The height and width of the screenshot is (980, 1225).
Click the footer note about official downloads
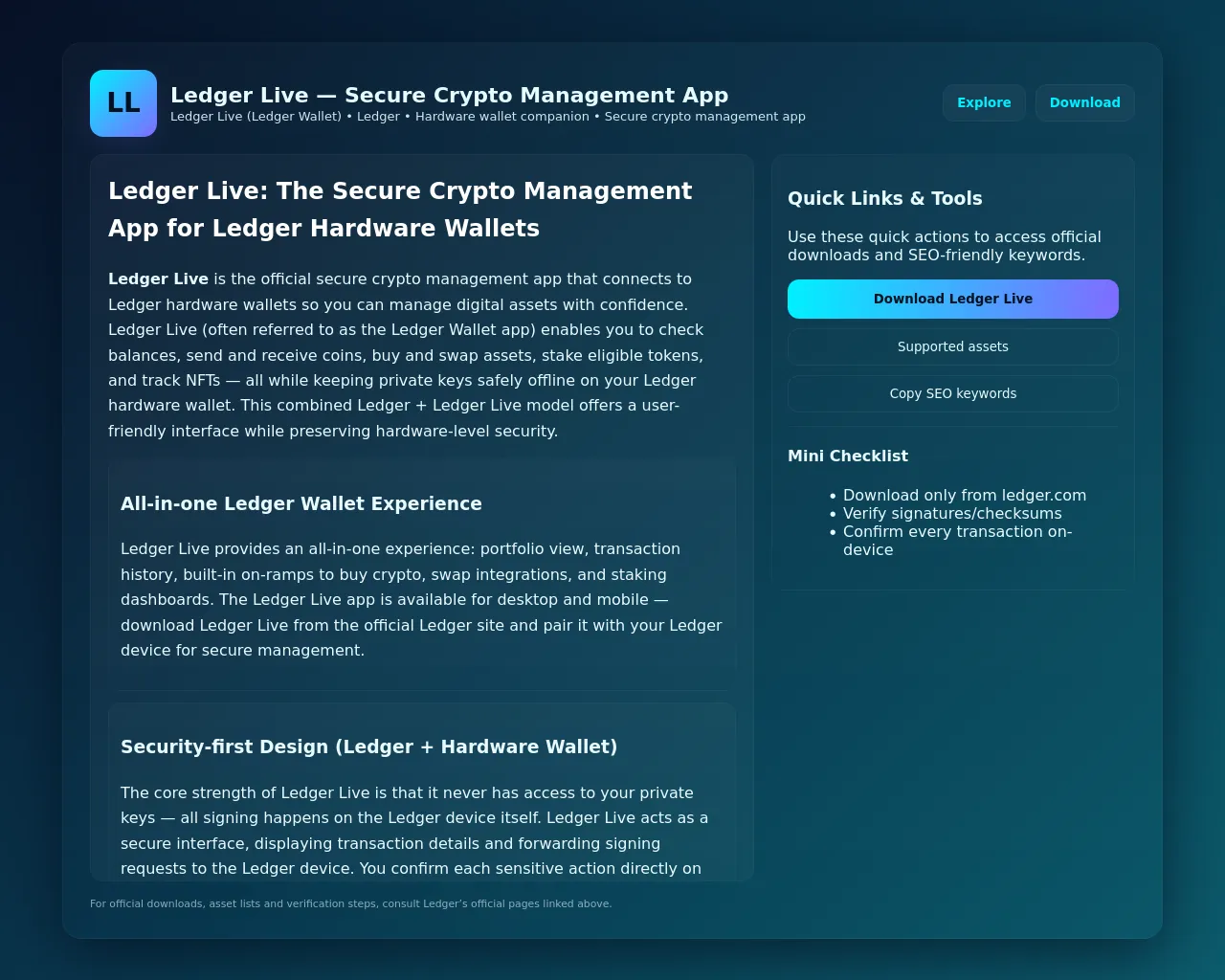(x=351, y=903)
